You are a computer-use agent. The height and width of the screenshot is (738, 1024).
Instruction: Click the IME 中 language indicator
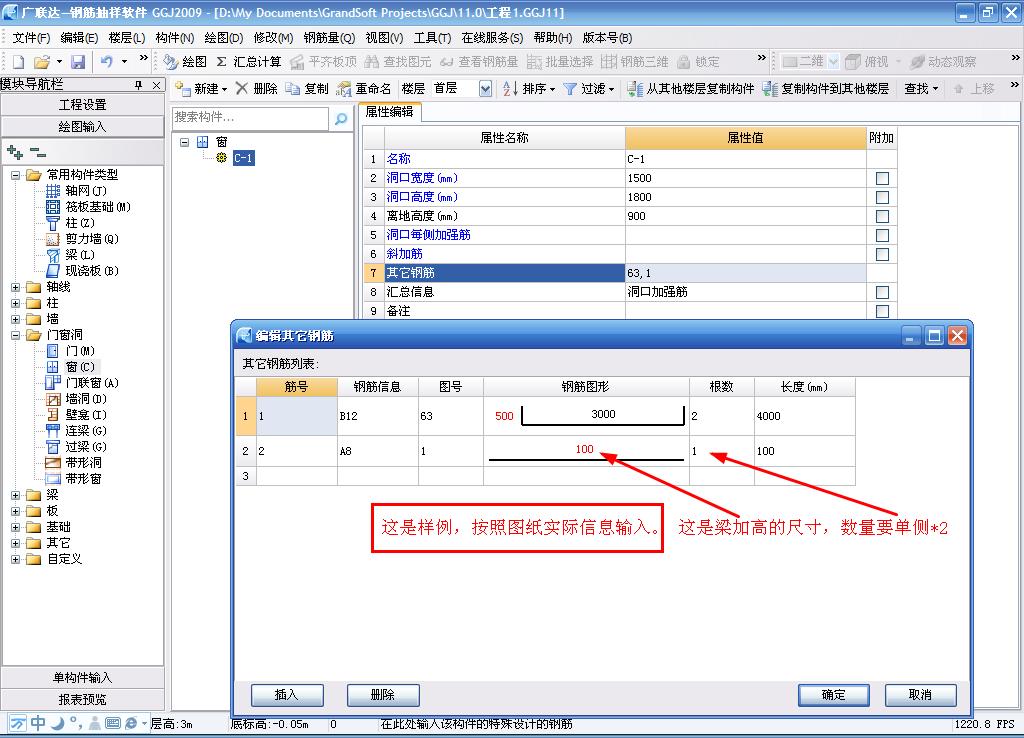click(39, 722)
